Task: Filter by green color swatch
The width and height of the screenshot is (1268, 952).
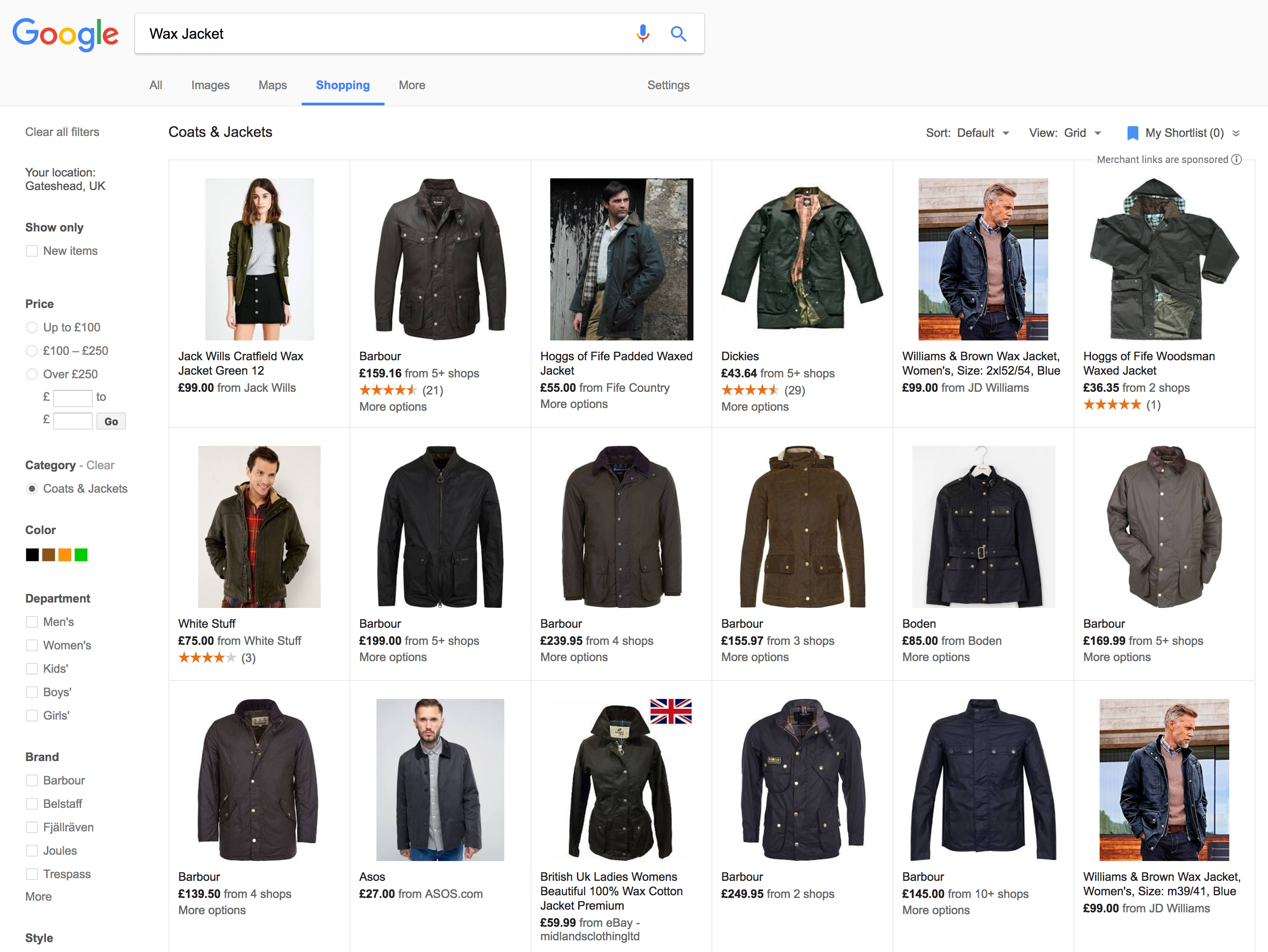Action: point(81,555)
